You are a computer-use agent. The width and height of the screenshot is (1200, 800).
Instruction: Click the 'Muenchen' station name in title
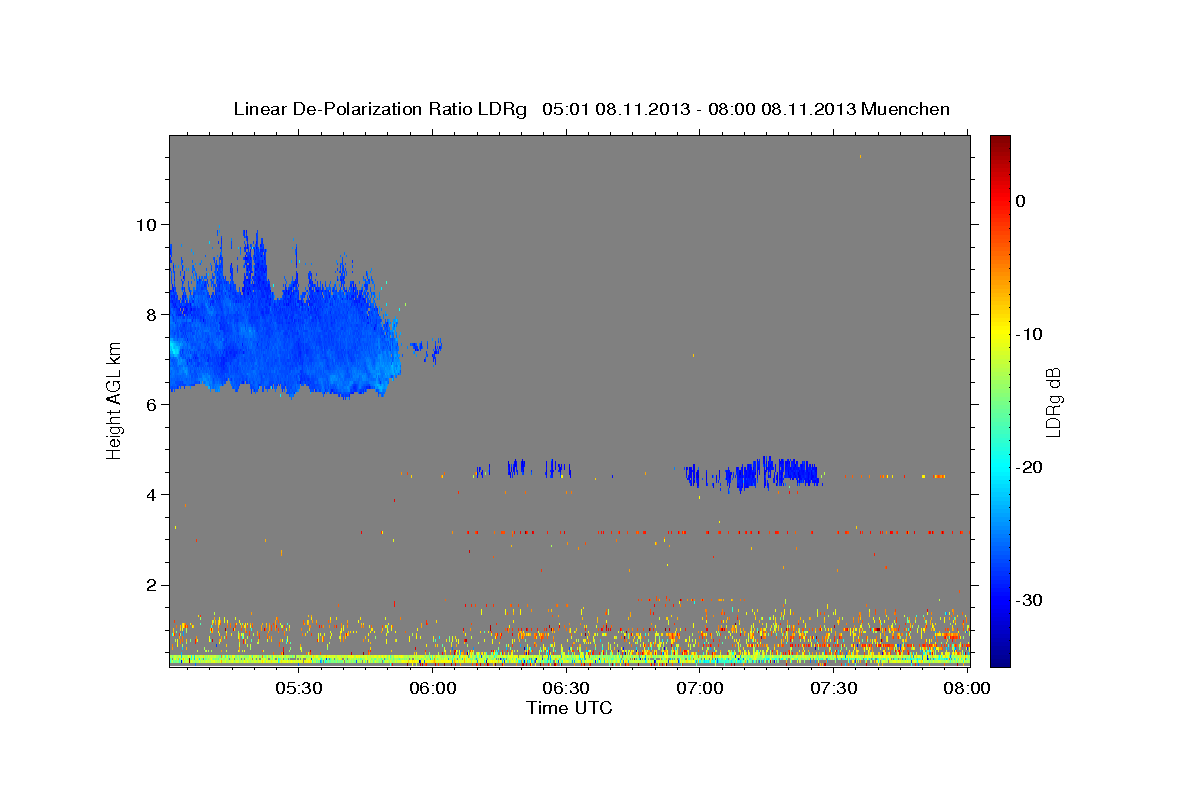pyautogui.click(x=907, y=109)
